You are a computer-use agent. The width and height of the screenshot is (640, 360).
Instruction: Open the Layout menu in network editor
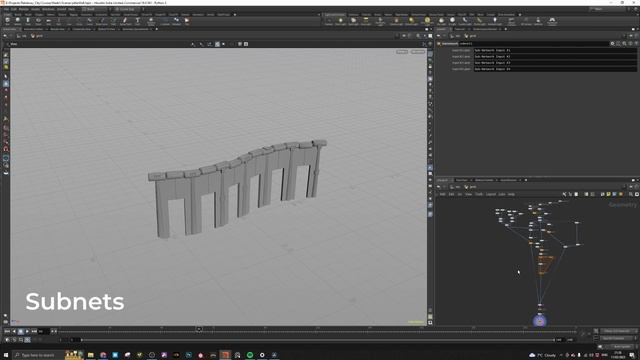point(490,194)
